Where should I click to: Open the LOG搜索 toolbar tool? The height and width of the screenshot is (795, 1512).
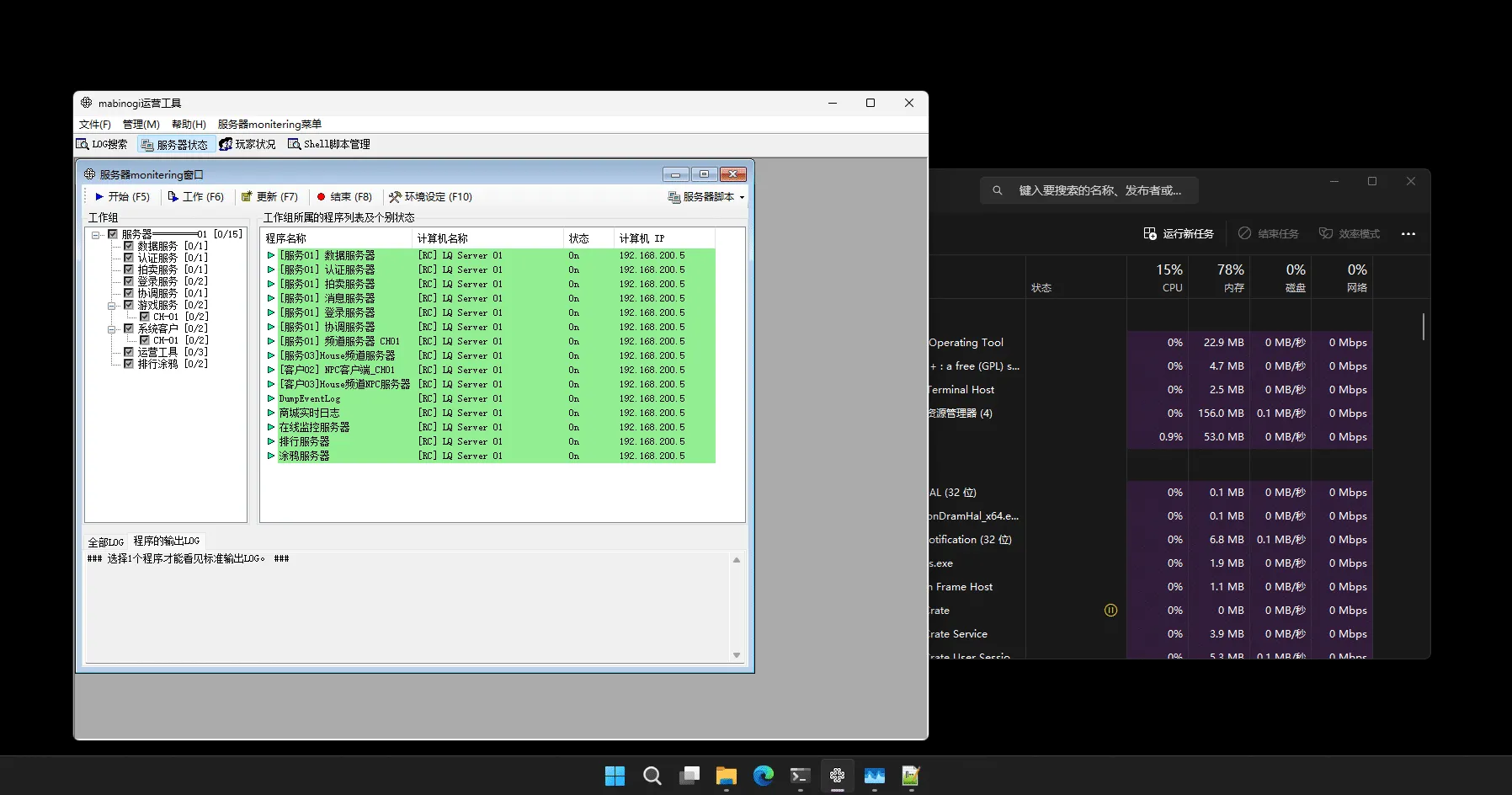point(102,144)
